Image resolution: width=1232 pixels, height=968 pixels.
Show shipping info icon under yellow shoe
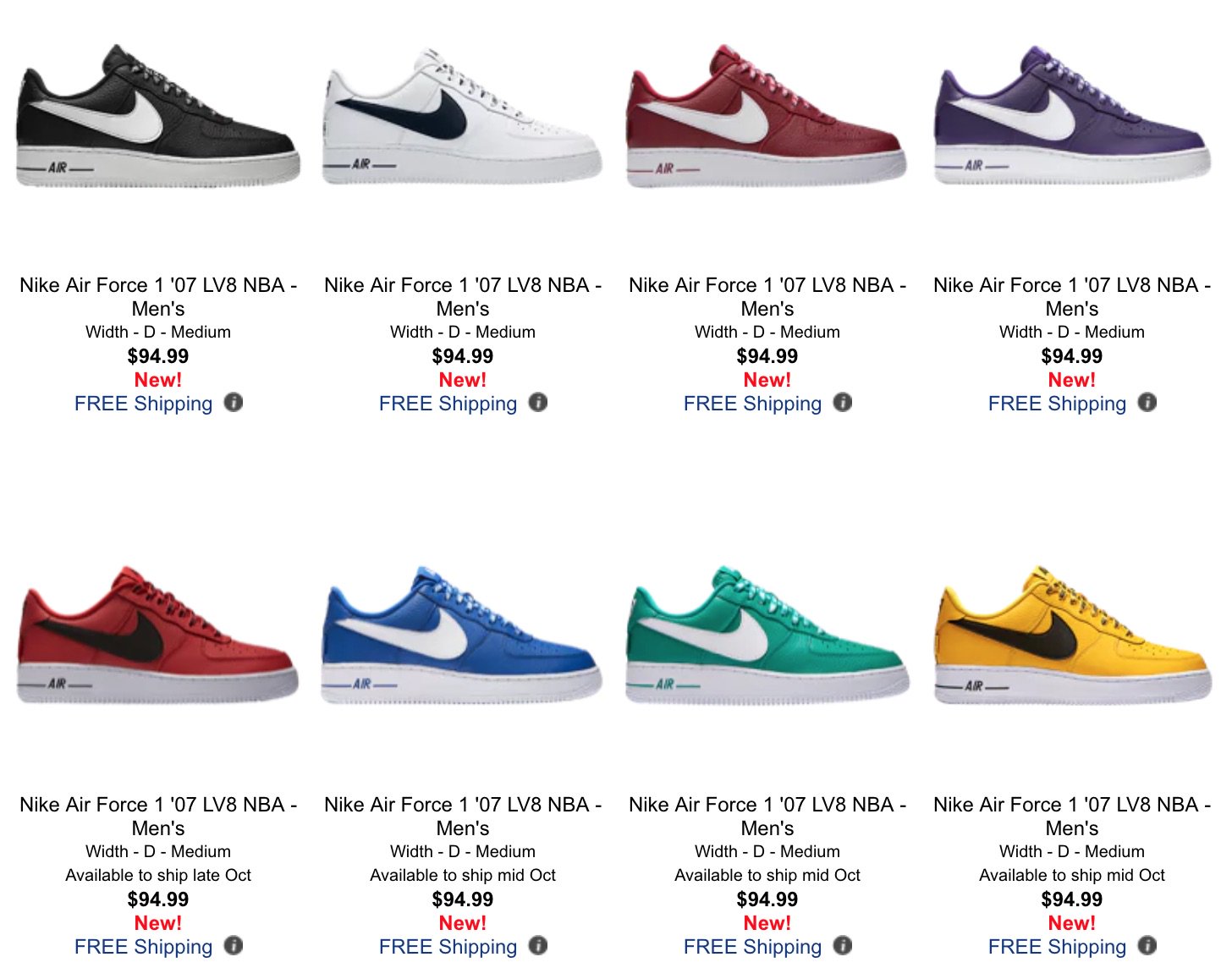[x=1147, y=946]
